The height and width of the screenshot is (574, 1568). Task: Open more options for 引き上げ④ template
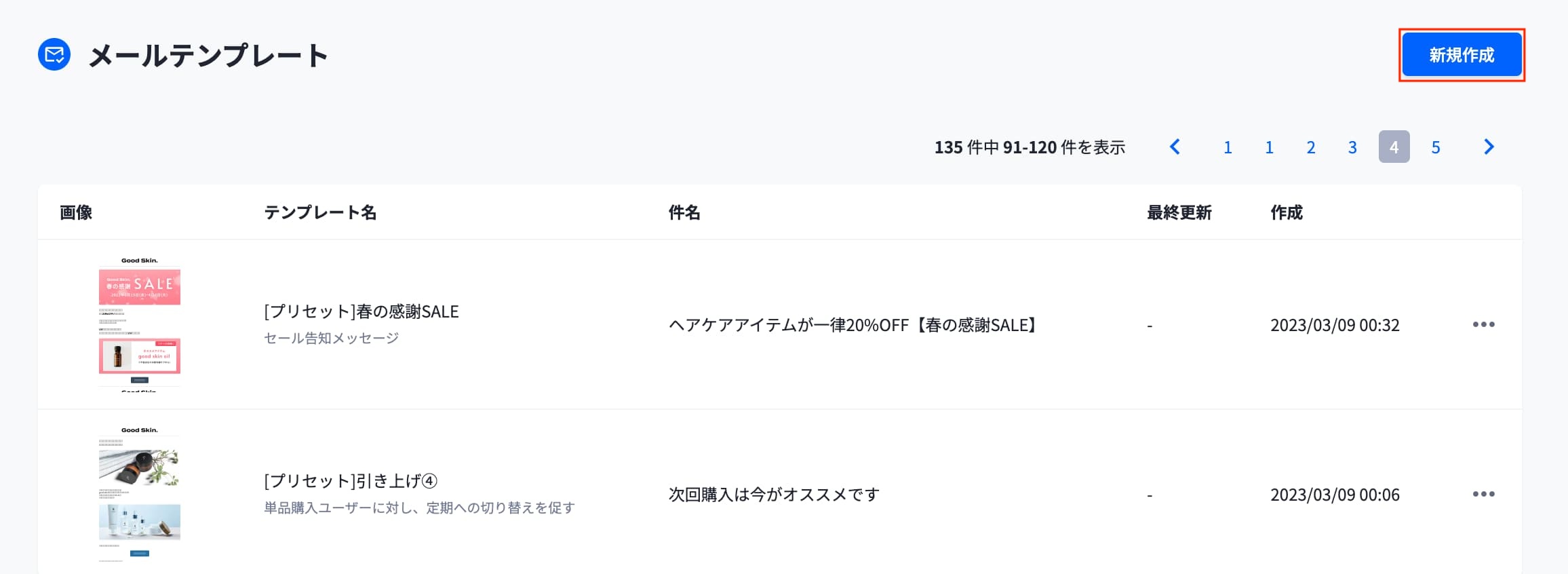pyautogui.click(x=1483, y=494)
